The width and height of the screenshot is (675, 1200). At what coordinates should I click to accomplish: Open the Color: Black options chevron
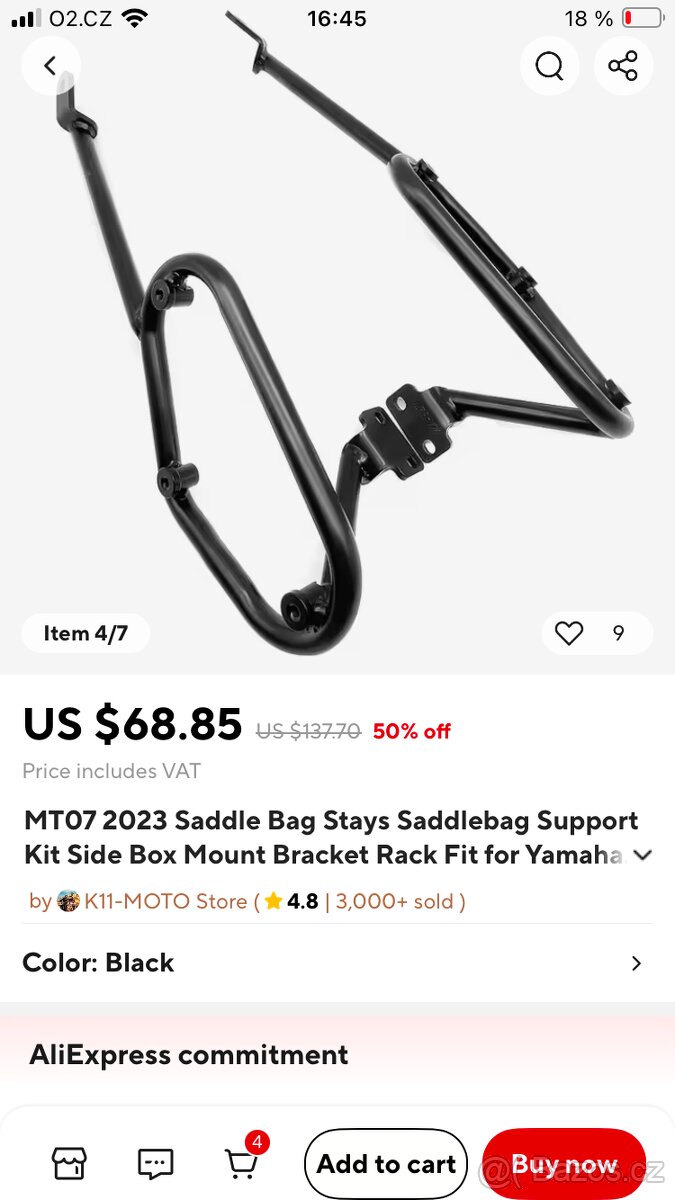point(636,963)
